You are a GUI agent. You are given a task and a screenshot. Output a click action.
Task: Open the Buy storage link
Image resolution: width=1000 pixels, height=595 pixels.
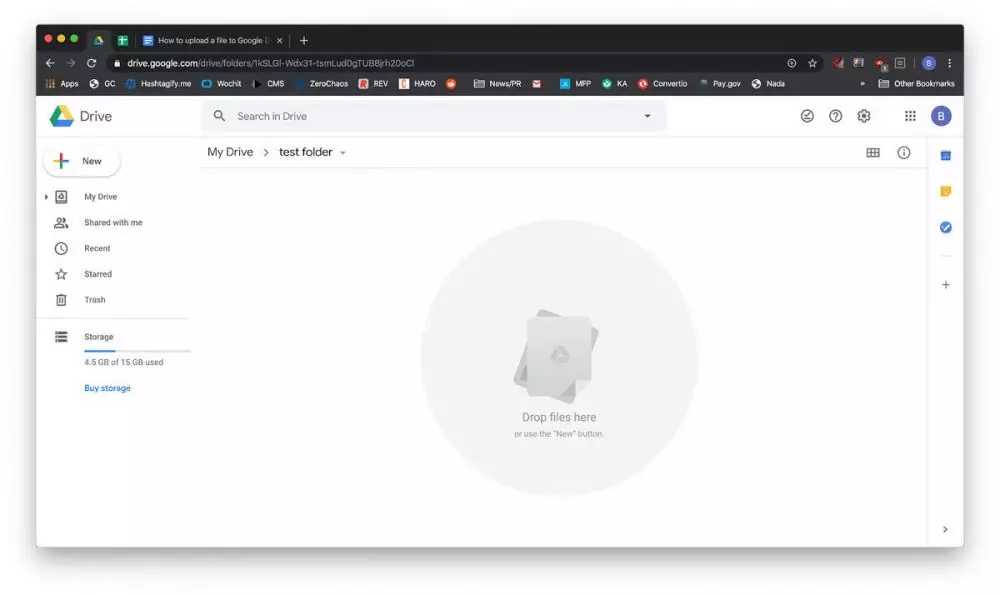[106, 387]
